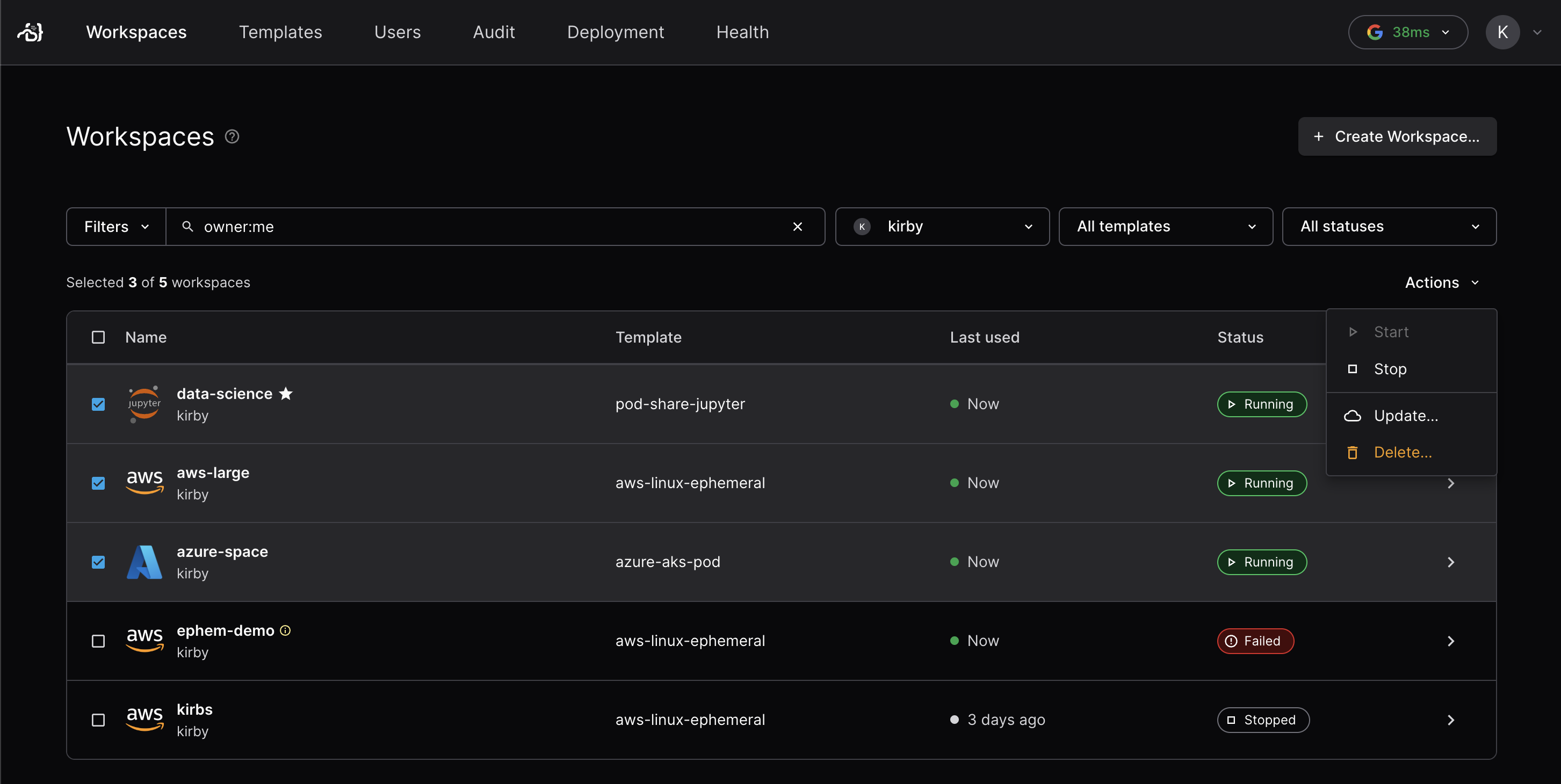
Task: Select Stop from the Actions menu
Action: point(1391,368)
